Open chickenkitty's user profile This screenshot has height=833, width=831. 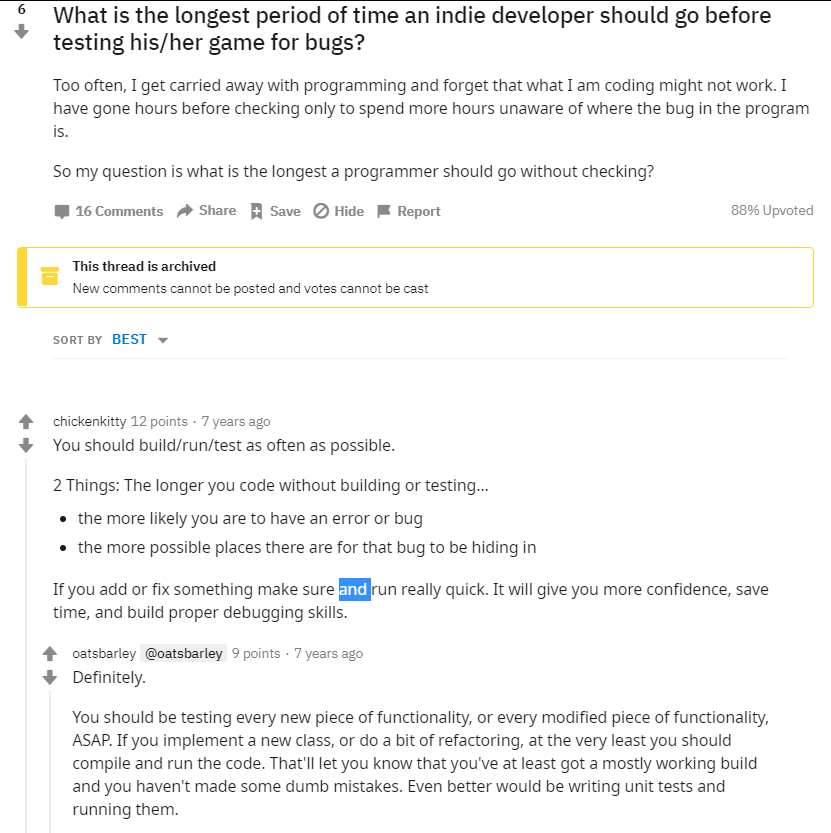pyautogui.click(x=90, y=421)
